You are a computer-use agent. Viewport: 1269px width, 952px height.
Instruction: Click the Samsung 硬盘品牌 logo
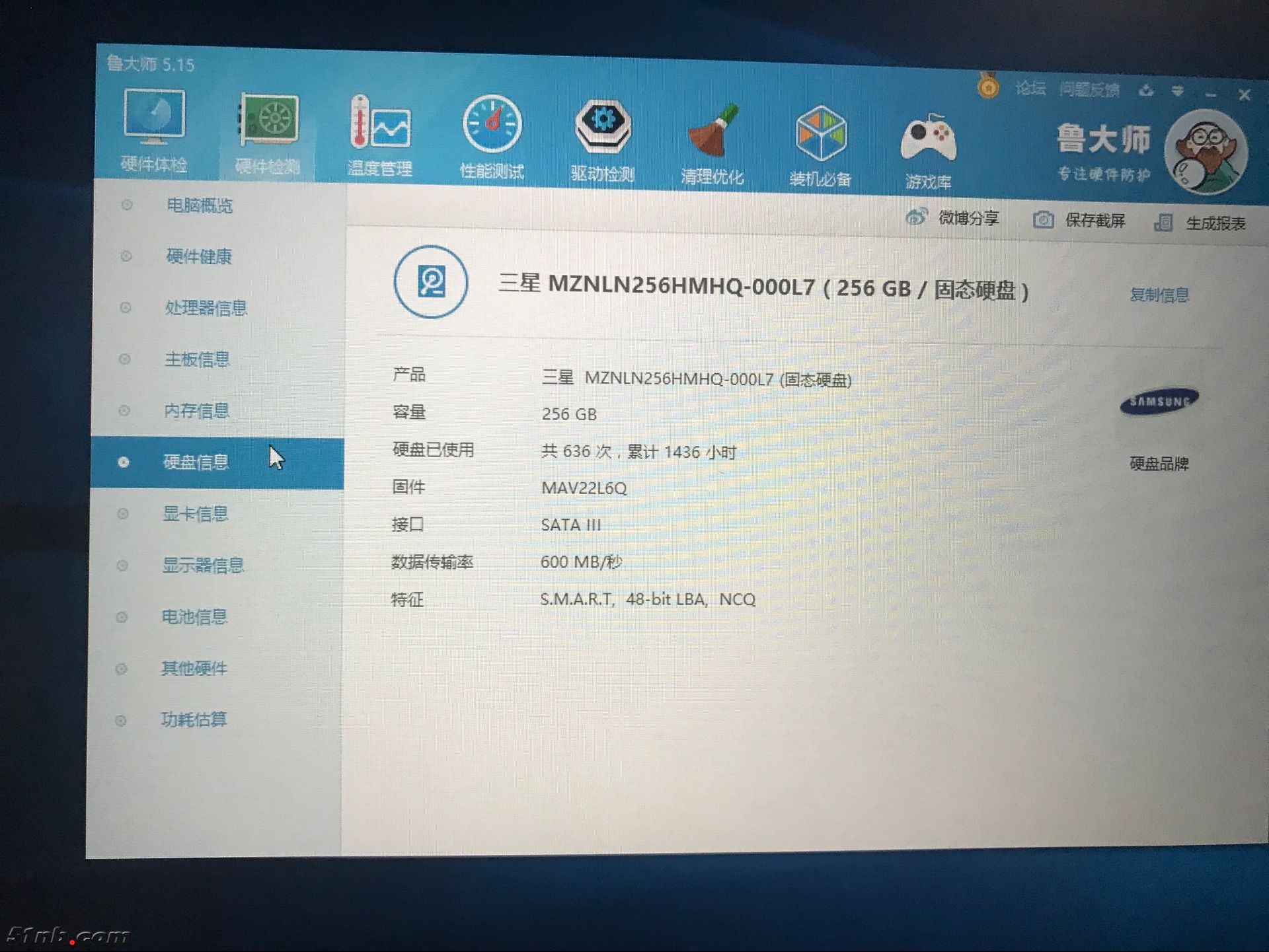pyautogui.click(x=1159, y=401)
